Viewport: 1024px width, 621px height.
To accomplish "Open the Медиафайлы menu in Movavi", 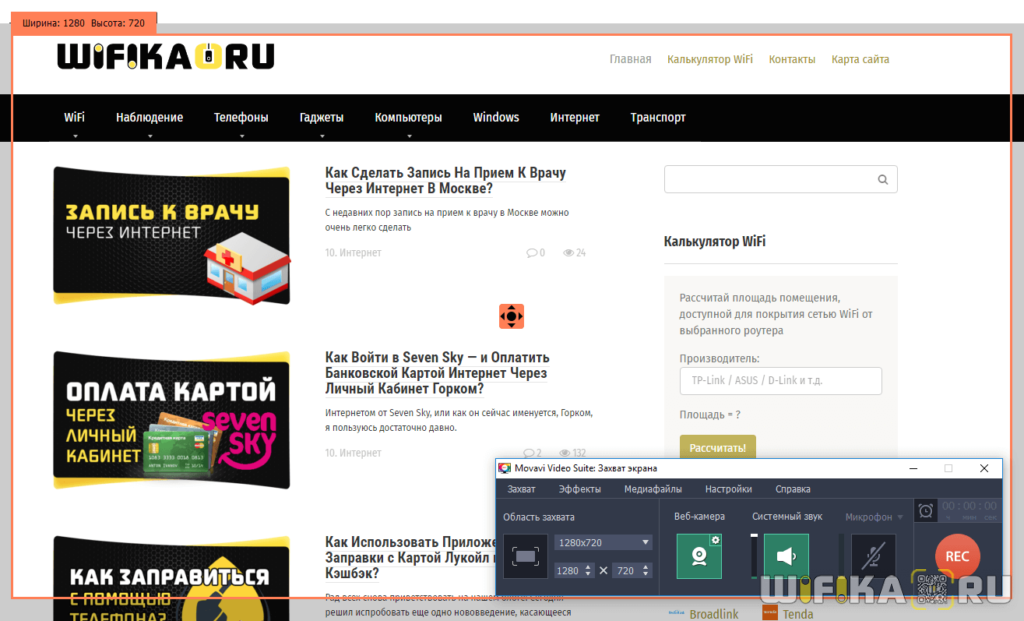I will (x=652, y=489).
